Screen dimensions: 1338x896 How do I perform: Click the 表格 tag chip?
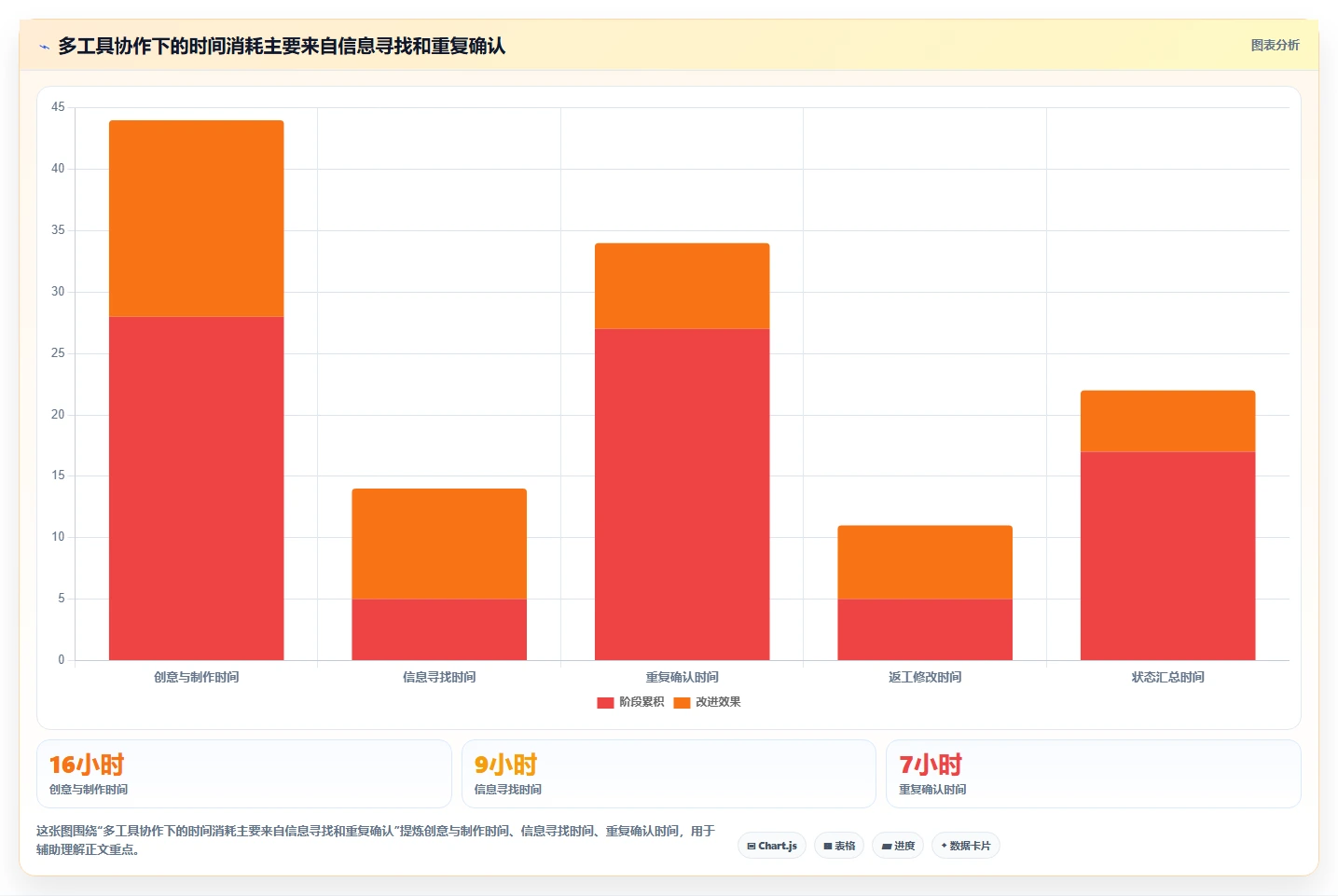tap(839, 846)
